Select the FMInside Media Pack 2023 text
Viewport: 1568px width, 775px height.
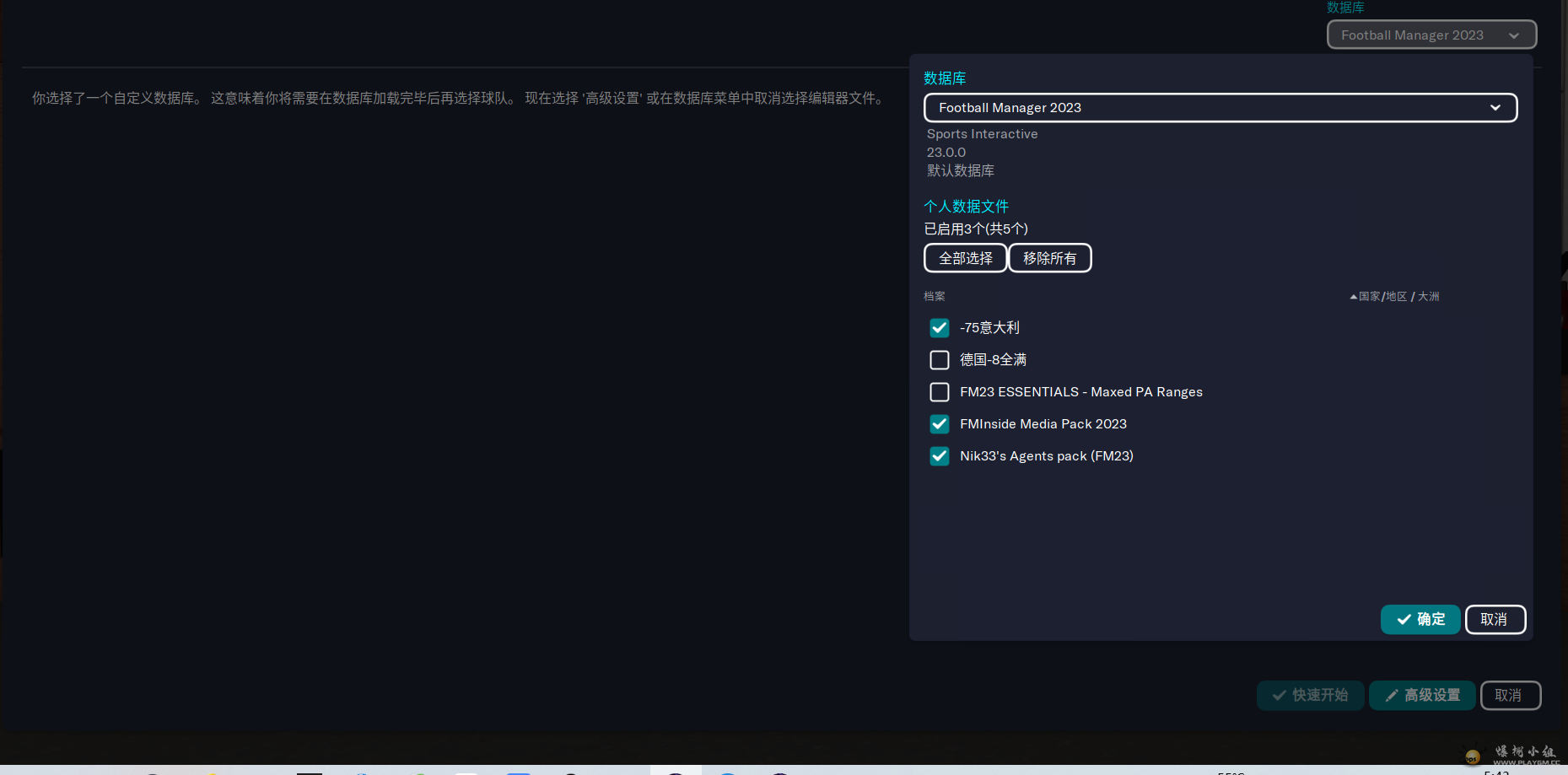click(x=1043, y=424)
